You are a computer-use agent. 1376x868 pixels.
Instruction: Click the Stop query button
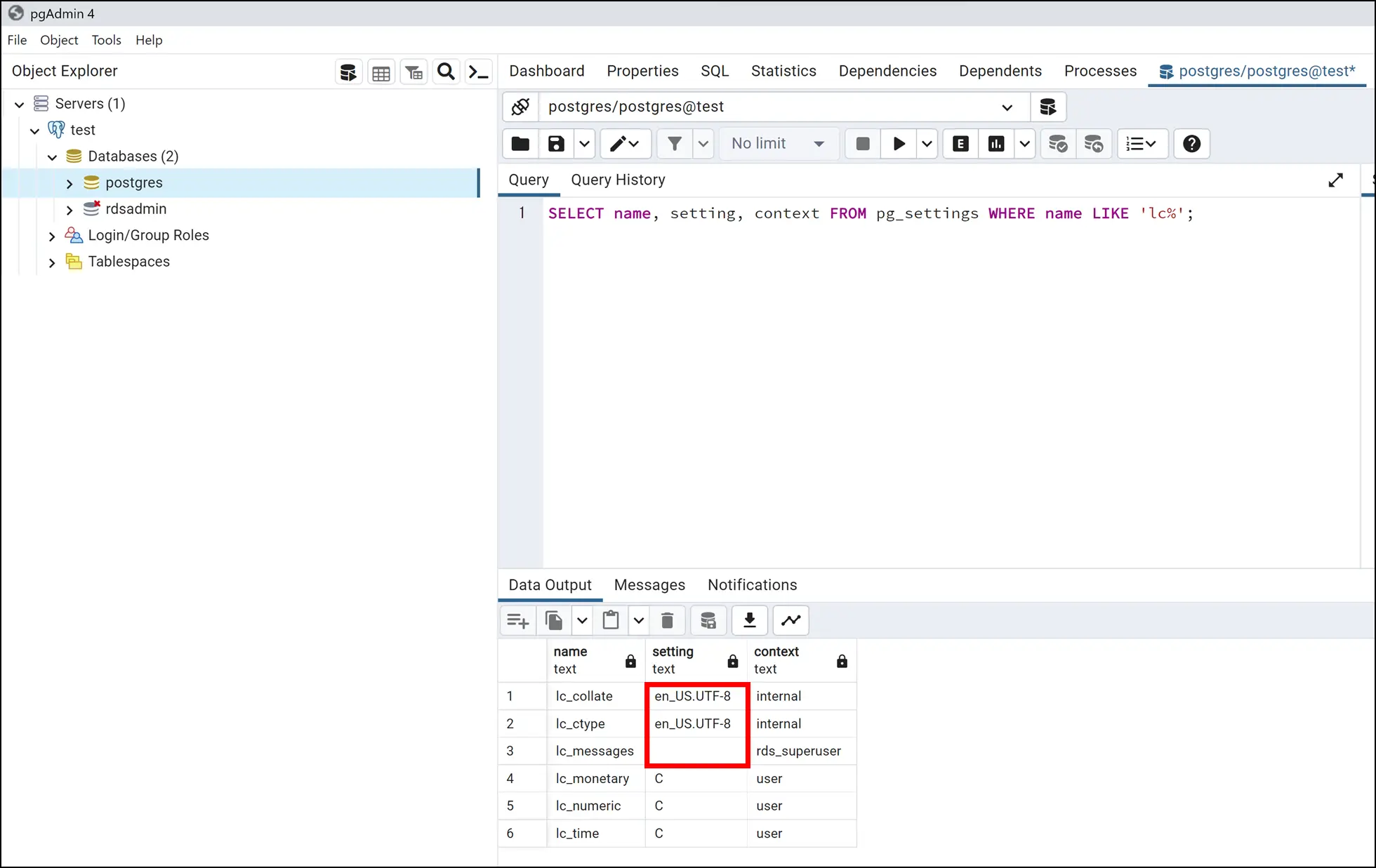pos(863,144)
